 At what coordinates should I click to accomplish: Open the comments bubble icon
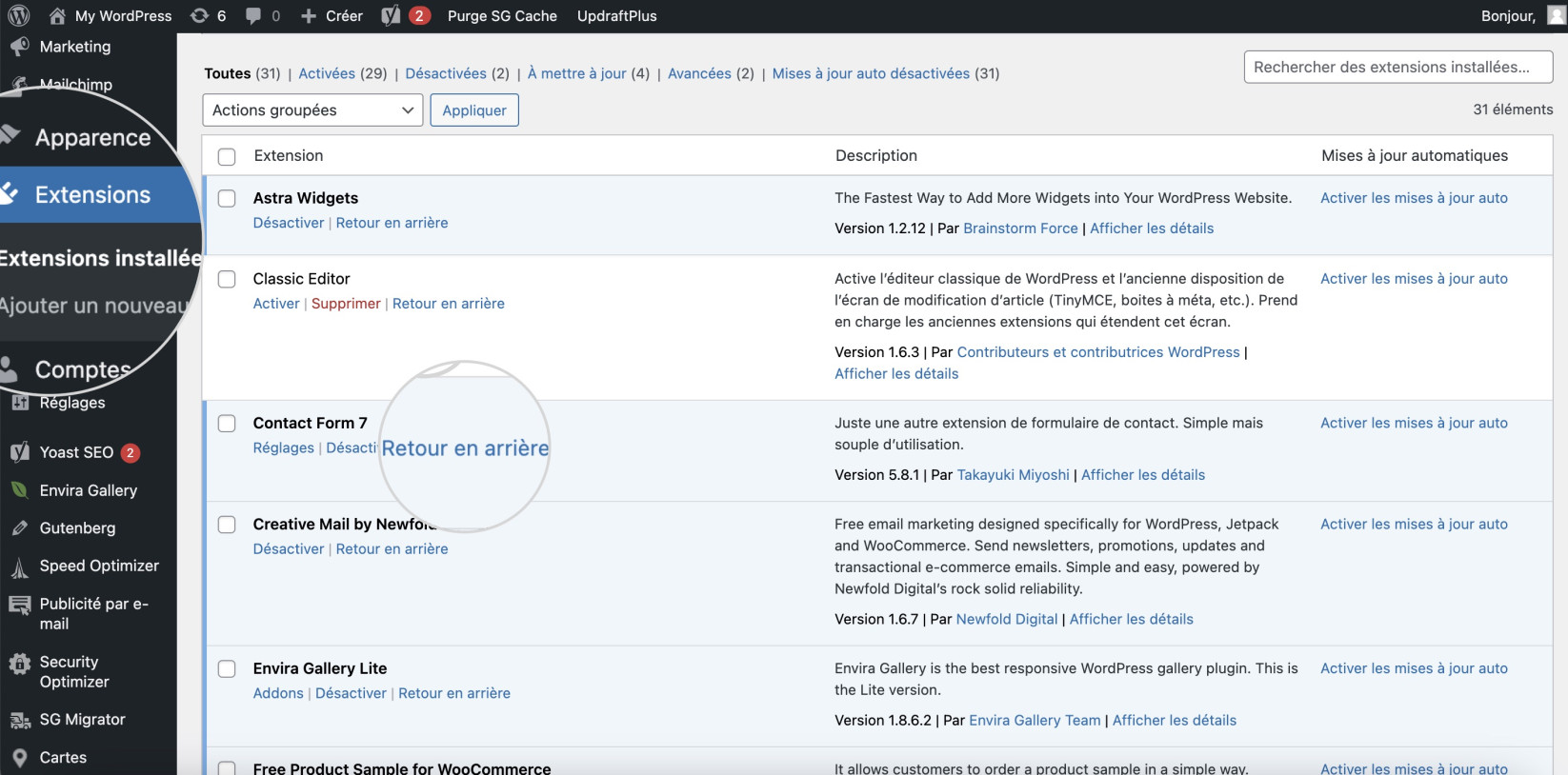coord(253,15)
